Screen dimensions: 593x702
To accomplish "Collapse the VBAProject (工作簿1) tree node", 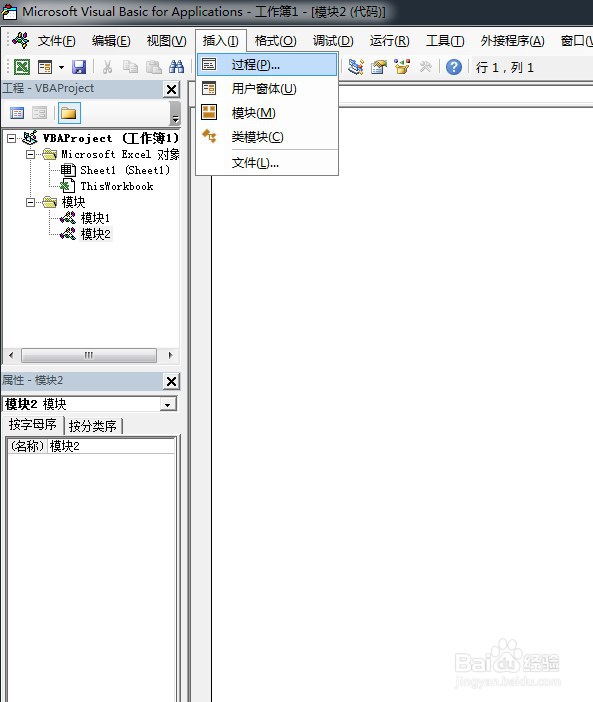I will (x=11, y=138).
